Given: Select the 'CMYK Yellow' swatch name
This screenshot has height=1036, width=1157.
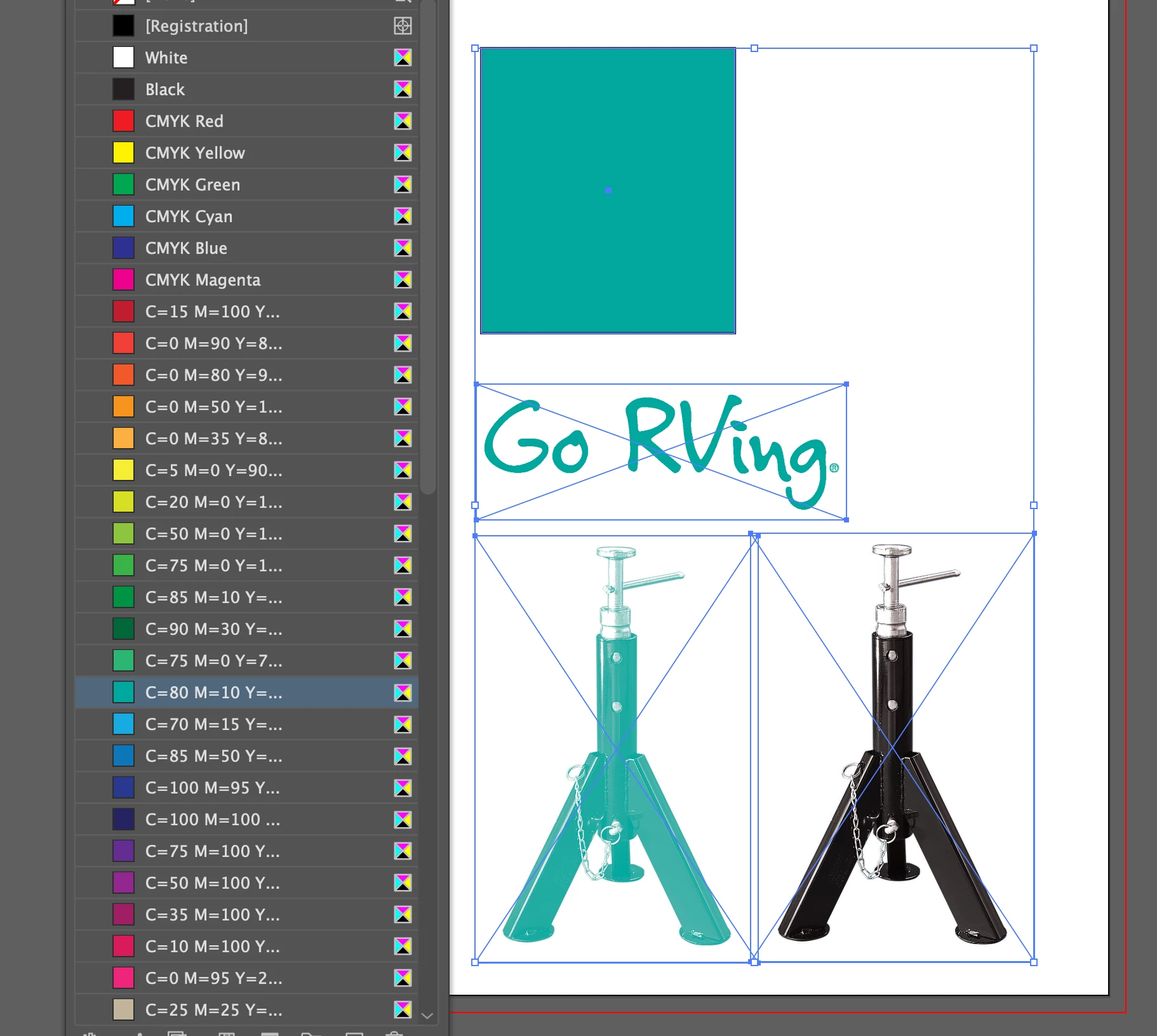Looking at the screenshot, I should [x=195, y=153].
